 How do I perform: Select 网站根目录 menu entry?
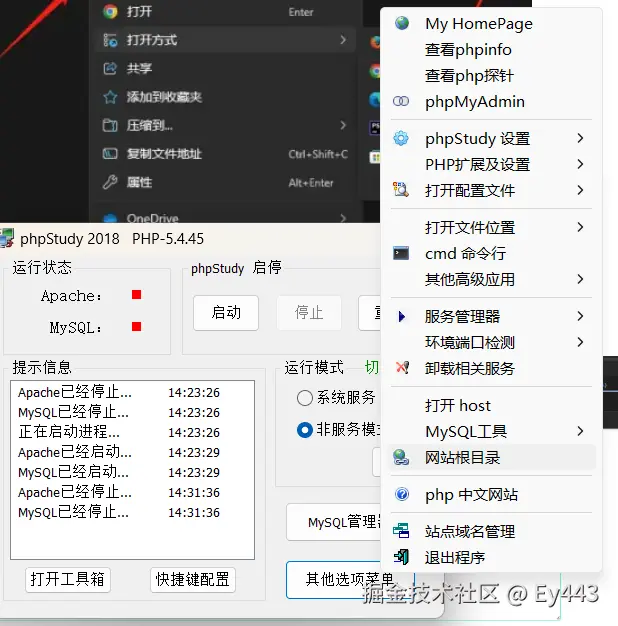tap(491, 458)
